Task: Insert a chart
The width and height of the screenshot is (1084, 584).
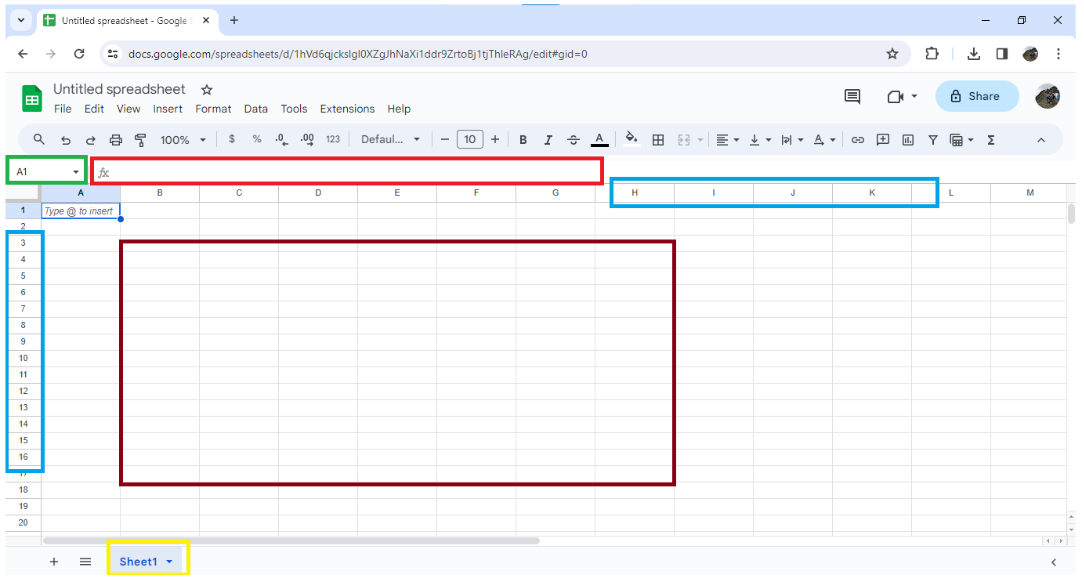Action: coord(909,139)
